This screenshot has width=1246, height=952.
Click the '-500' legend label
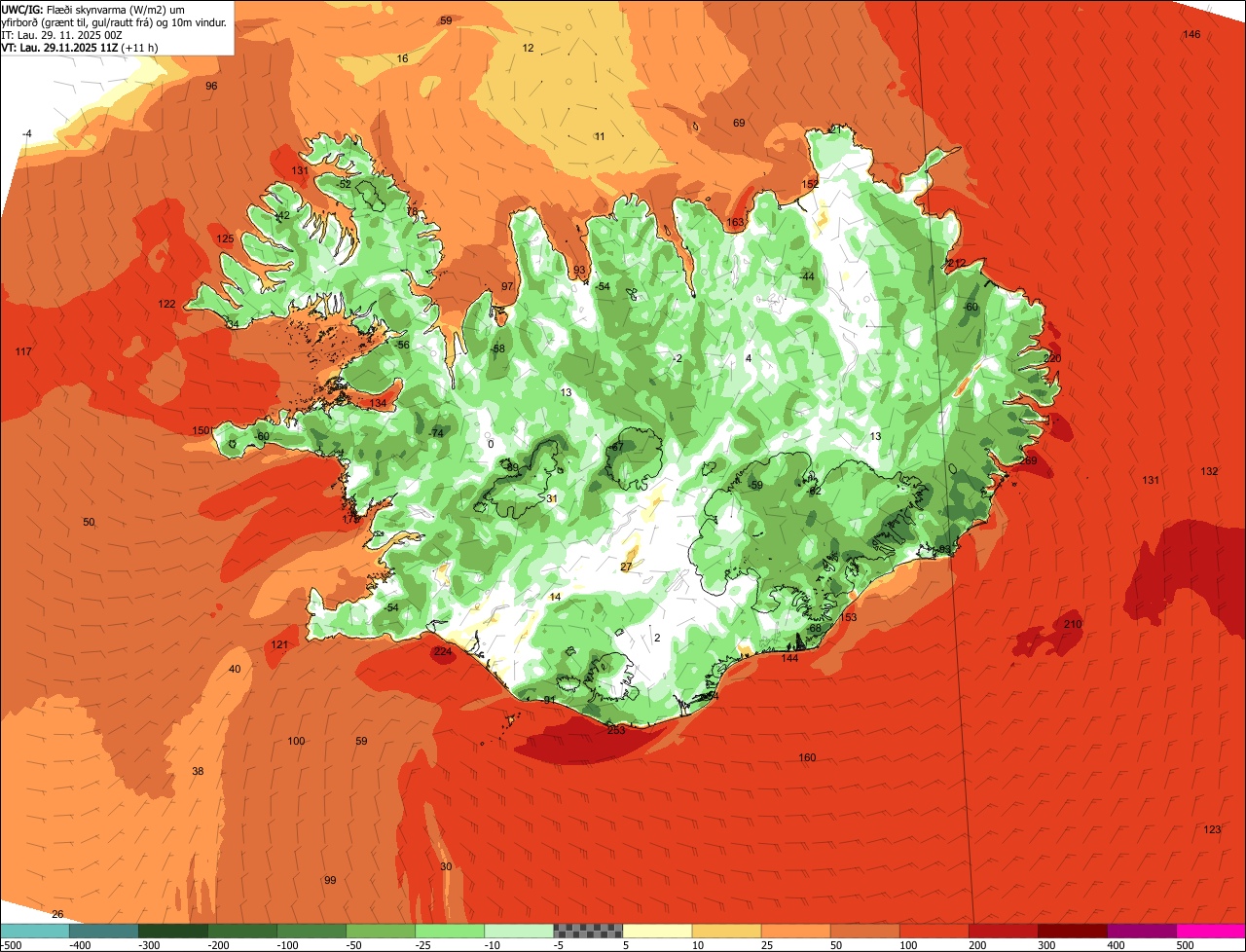click(11, 944)
